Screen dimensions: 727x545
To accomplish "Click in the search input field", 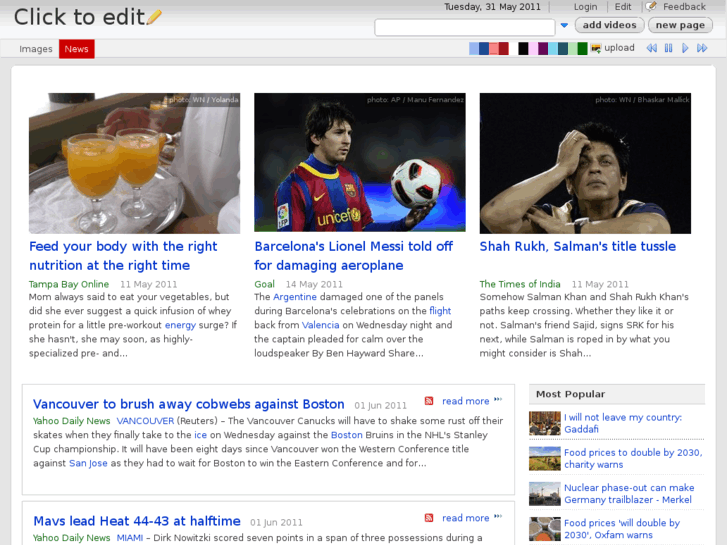I will [x=465, y=27].
